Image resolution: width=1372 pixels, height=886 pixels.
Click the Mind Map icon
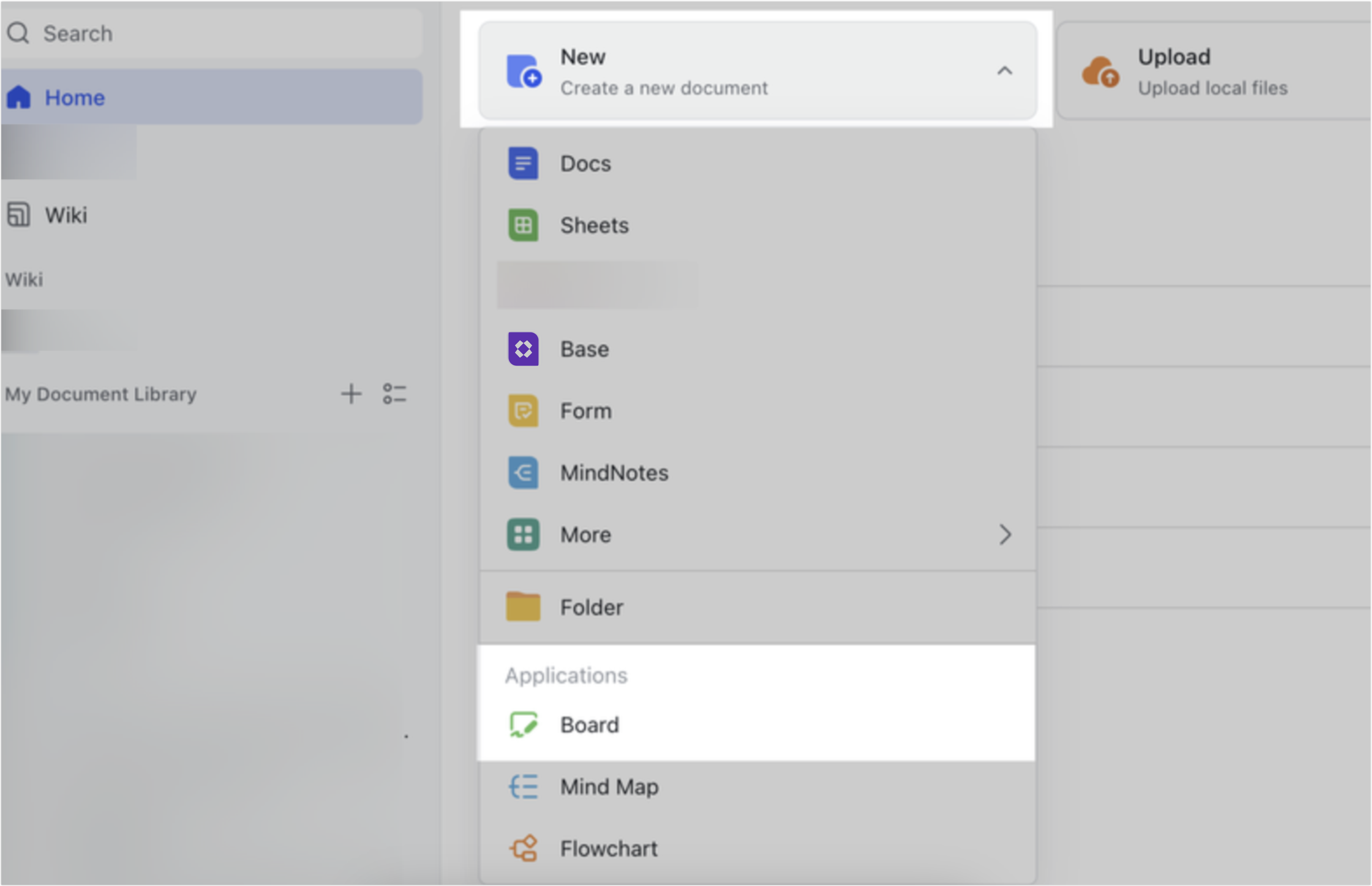523,786
